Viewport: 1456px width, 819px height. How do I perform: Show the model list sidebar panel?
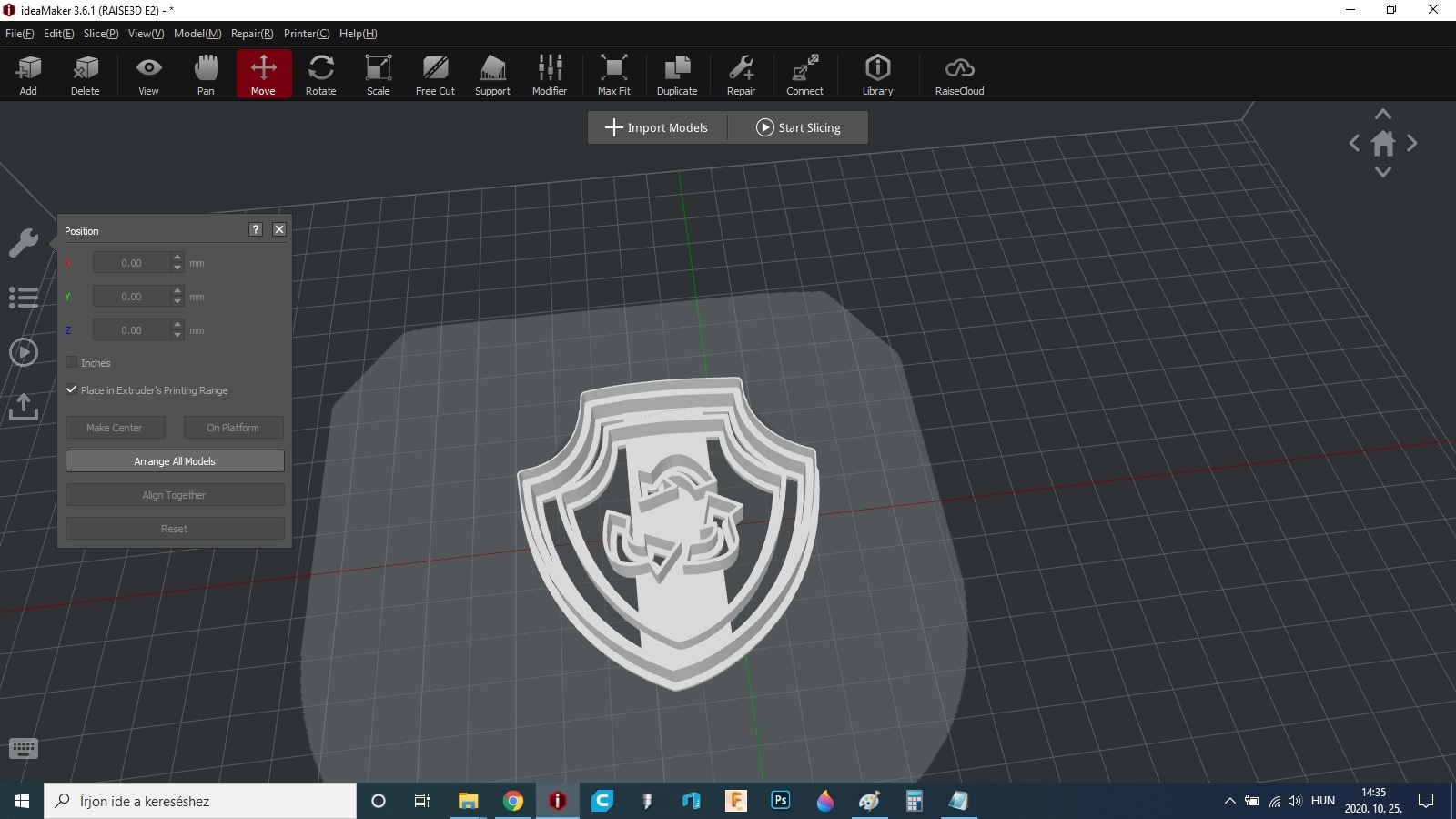tap(23, 298)
